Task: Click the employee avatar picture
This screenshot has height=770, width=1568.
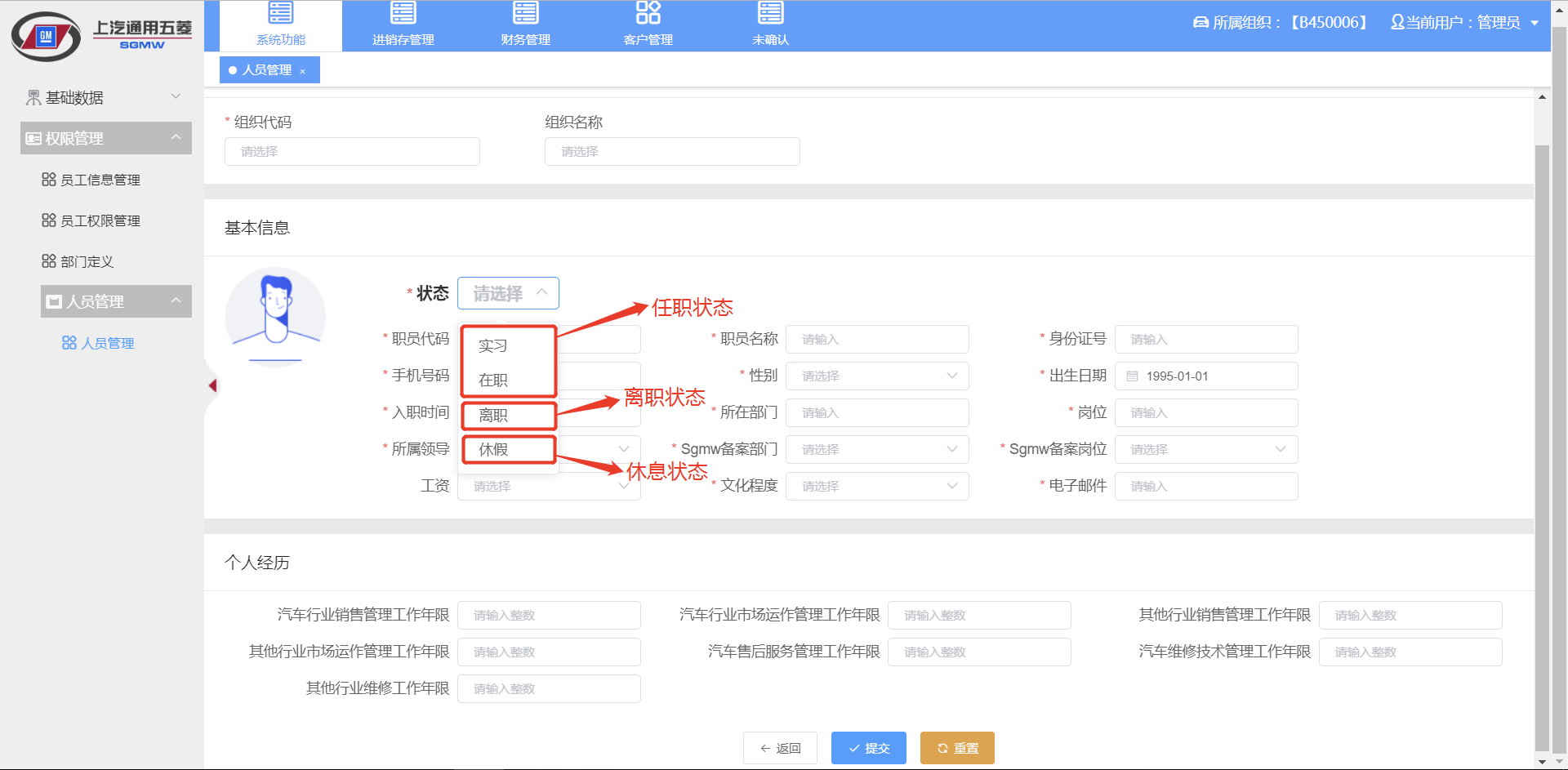Action: [275, 316]
